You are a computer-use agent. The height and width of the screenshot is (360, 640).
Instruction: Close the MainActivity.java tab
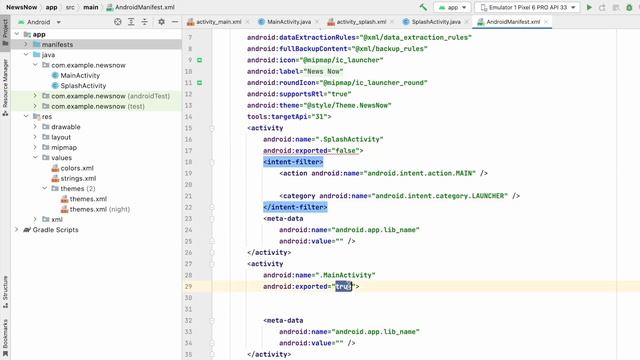click(317, 22)
